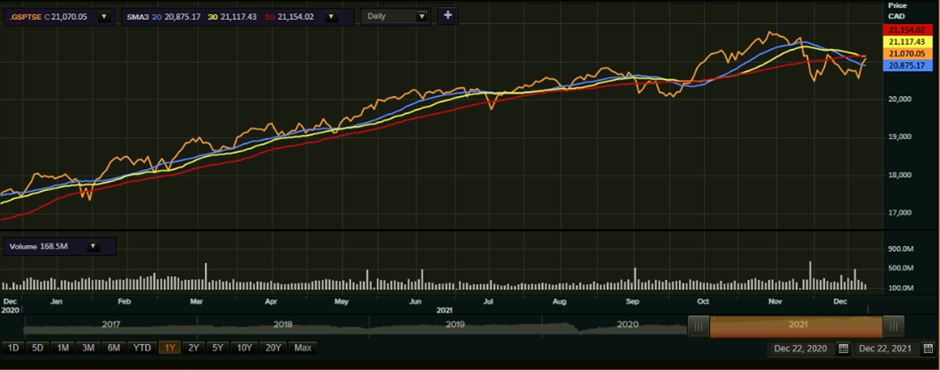Click 2019 in the timeline navigator
The width and height of the screenshot is (940, 370).
455,324
